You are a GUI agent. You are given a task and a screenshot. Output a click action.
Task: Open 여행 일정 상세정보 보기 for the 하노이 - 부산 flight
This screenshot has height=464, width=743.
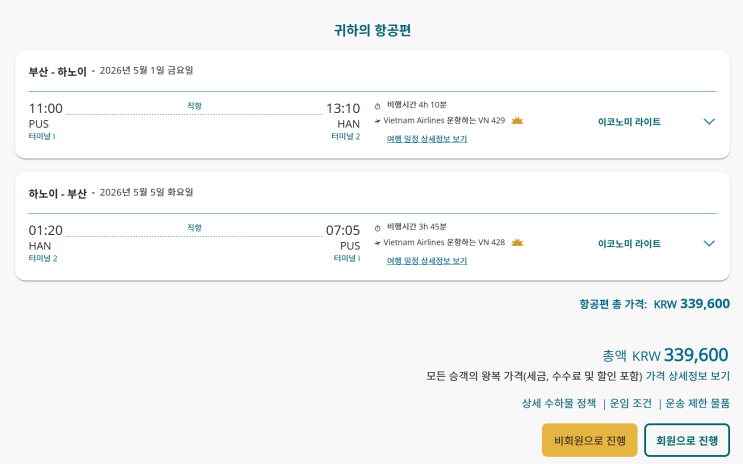427,261
